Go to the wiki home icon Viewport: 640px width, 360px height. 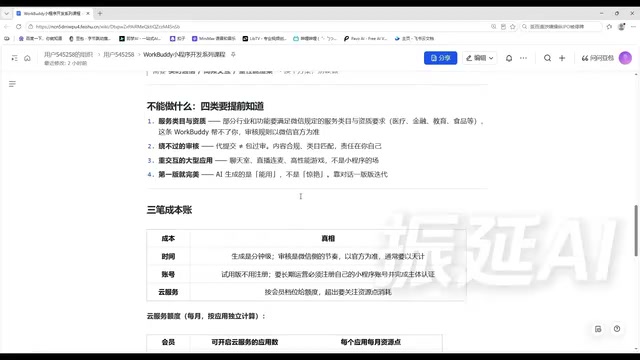[x=27, y=58]
